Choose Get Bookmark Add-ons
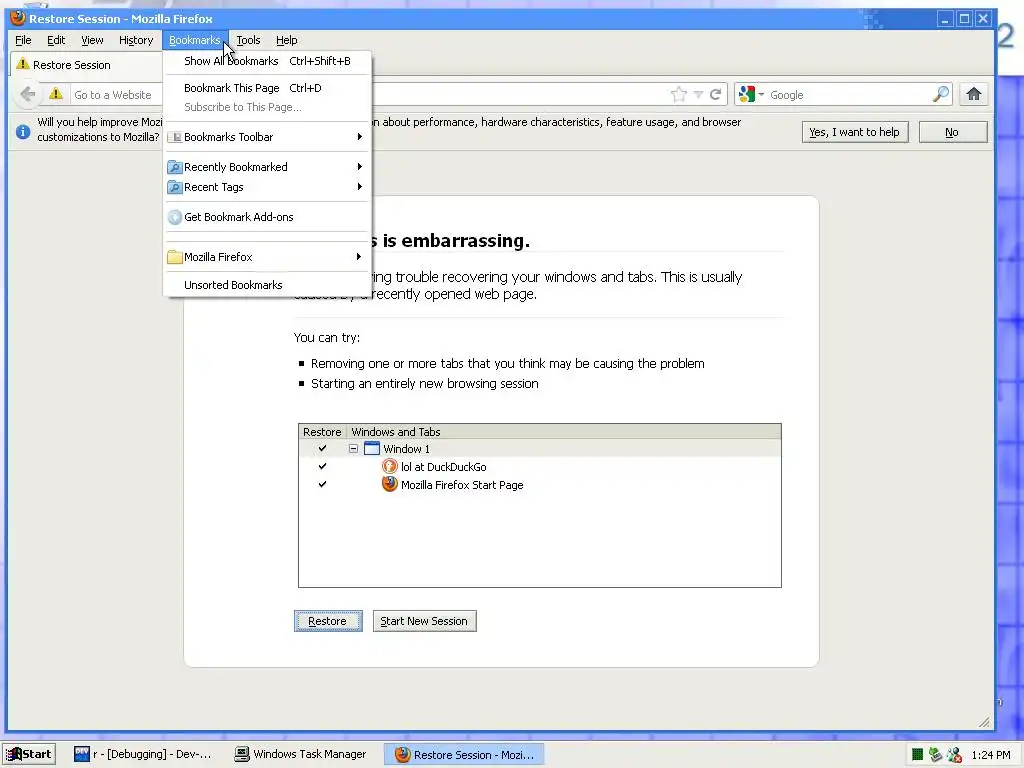The image size is (1024, 768). pyautogui.click(x=267, y=217)
